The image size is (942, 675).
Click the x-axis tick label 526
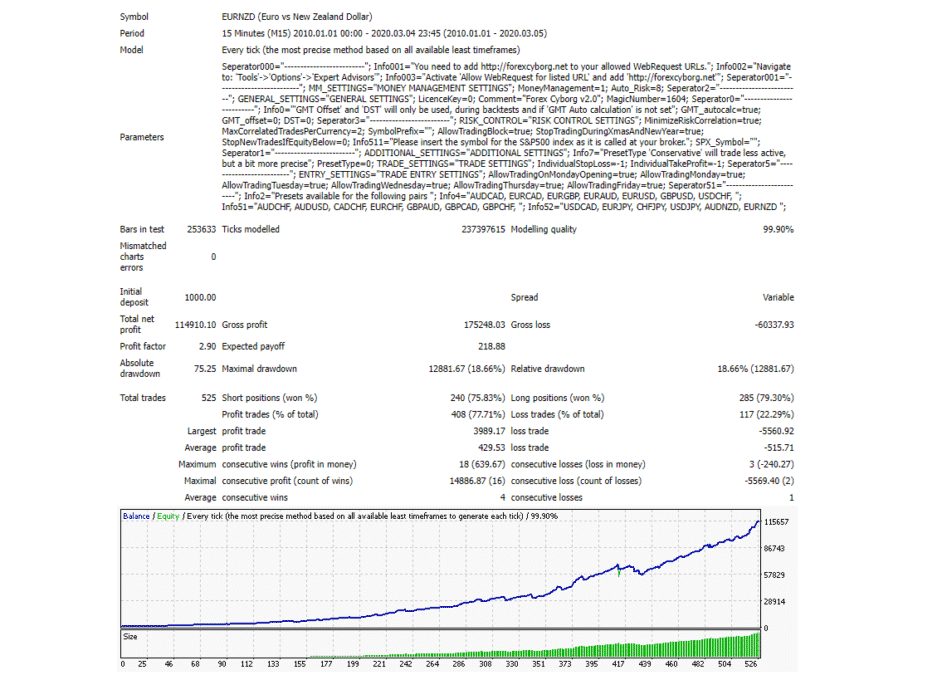coord(750,664)
